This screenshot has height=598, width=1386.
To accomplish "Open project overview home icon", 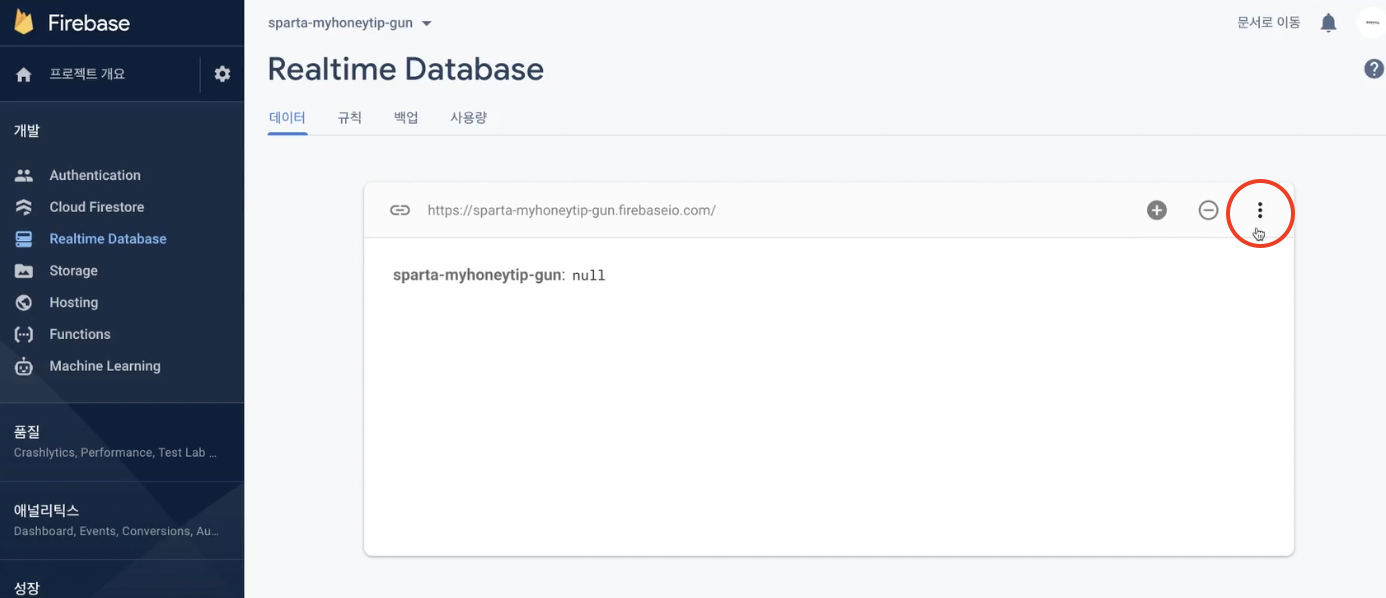I will (24, 75).
